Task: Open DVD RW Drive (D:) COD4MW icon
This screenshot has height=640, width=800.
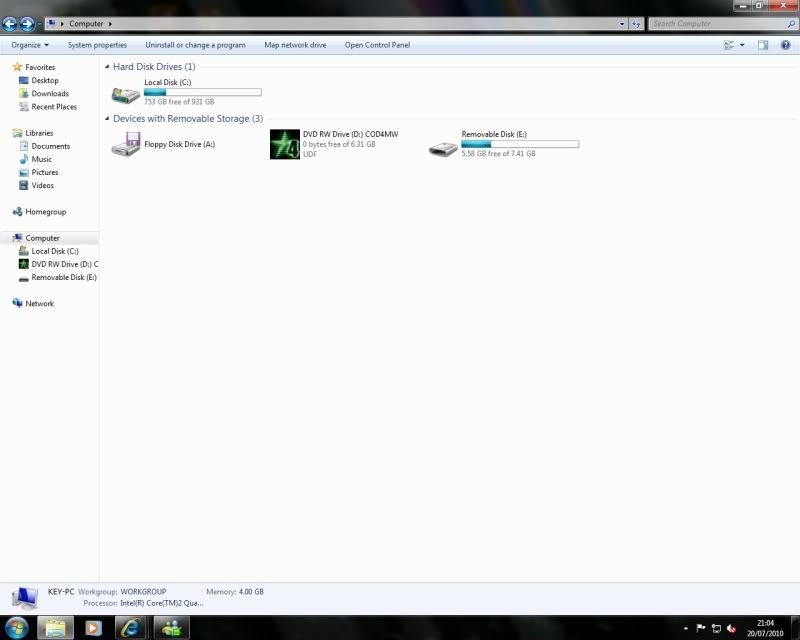Action: click(285, 145)
